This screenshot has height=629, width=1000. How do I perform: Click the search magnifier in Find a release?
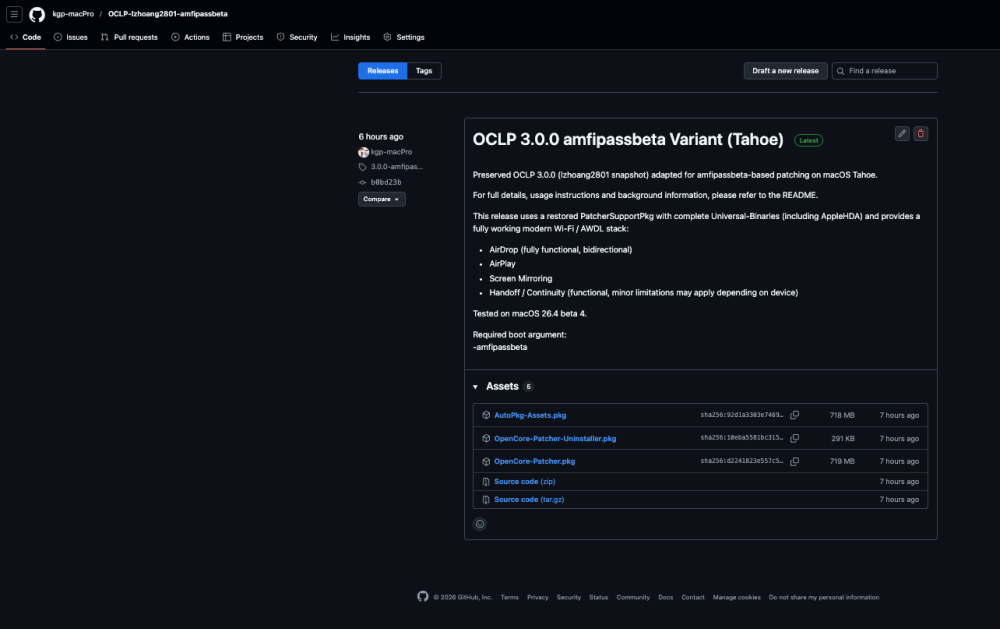[x=841, y=71]
